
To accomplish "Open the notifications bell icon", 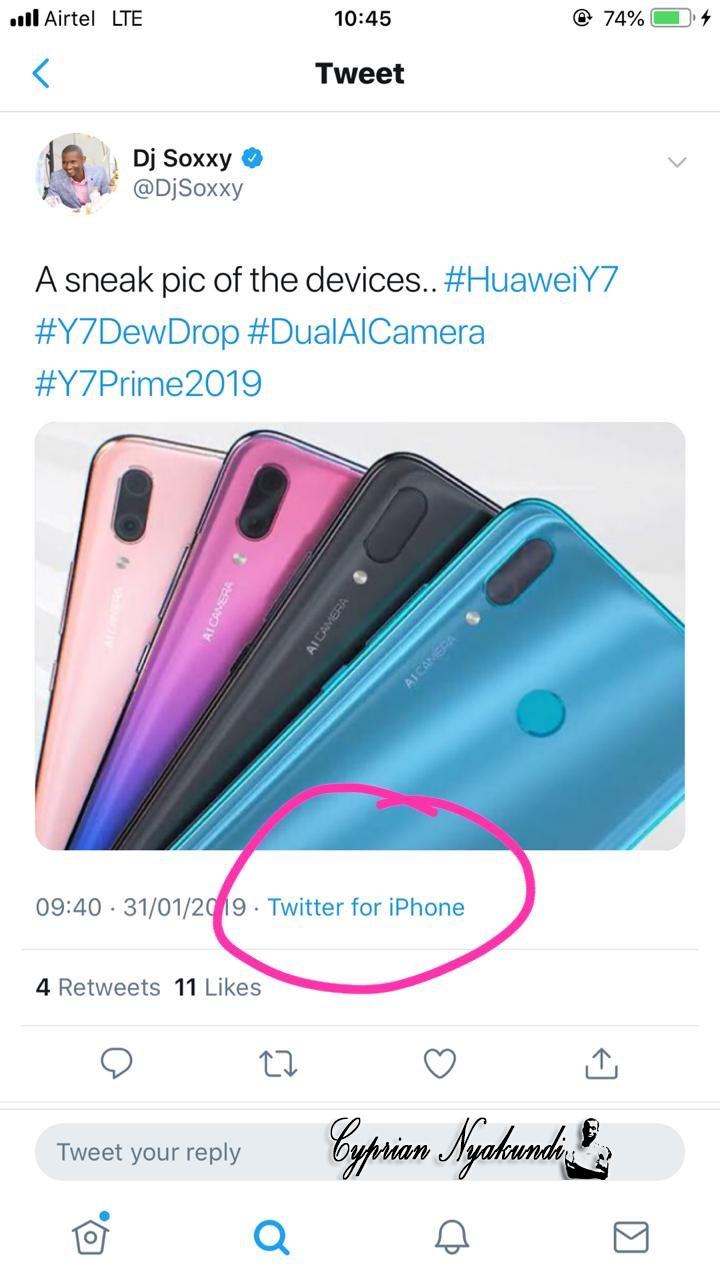I will tap(451, 1237).
